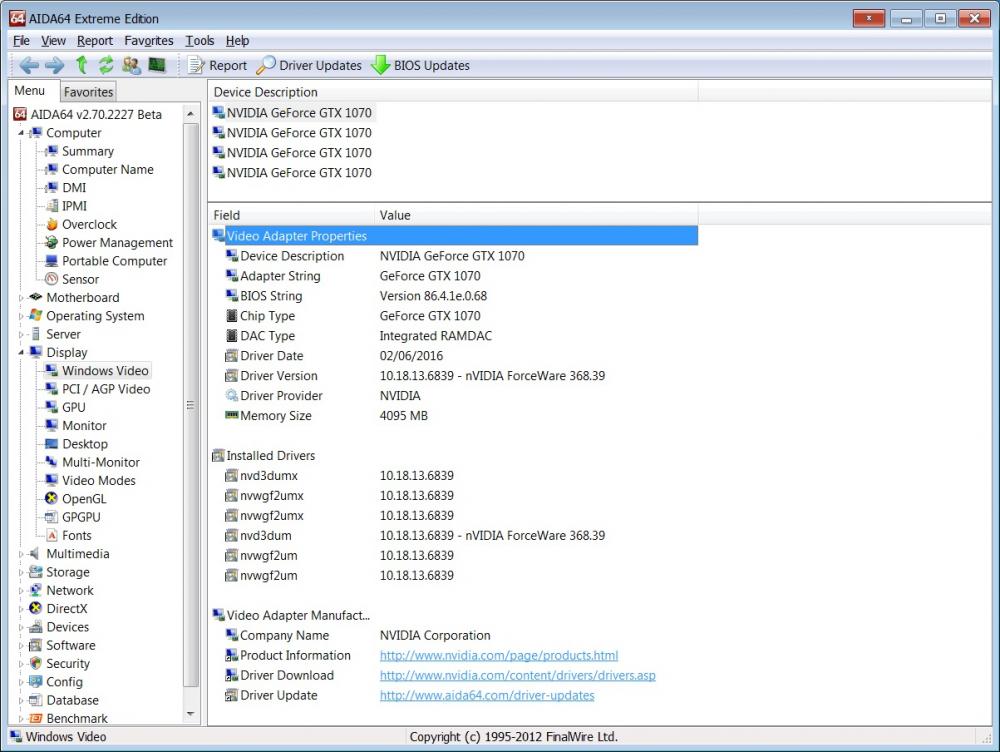
Task: Click the users icon in the toolbar
Action: click(x=131, y=65)
